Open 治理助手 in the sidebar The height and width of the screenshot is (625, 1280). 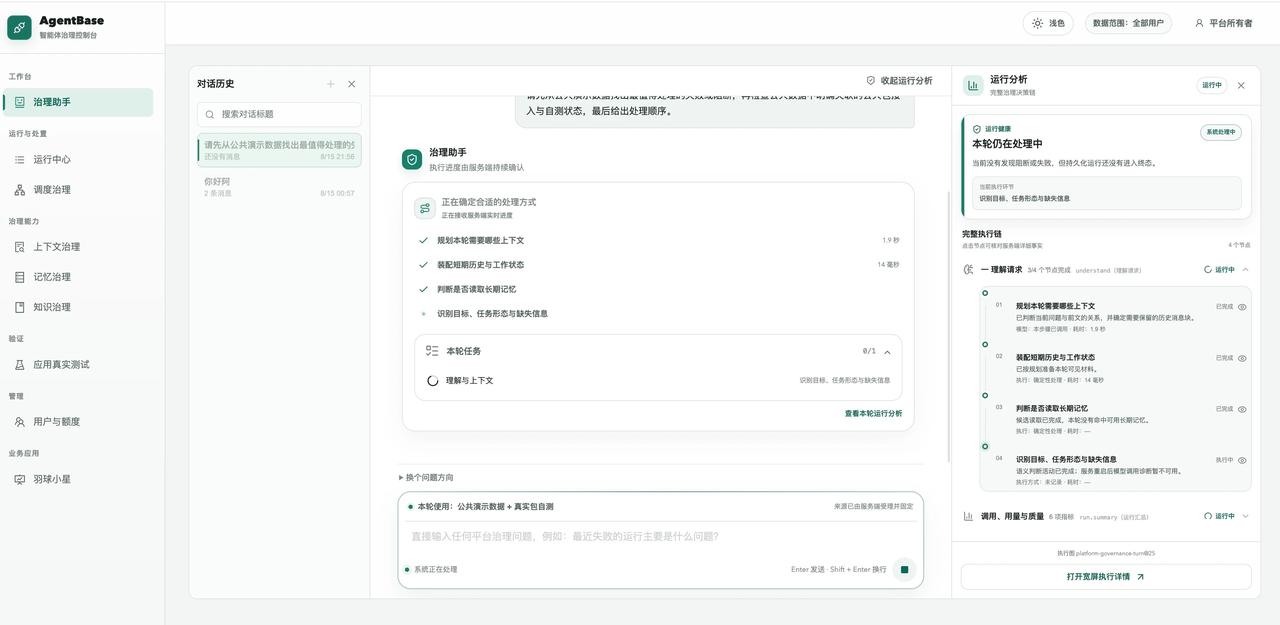[x=78, y=102]
